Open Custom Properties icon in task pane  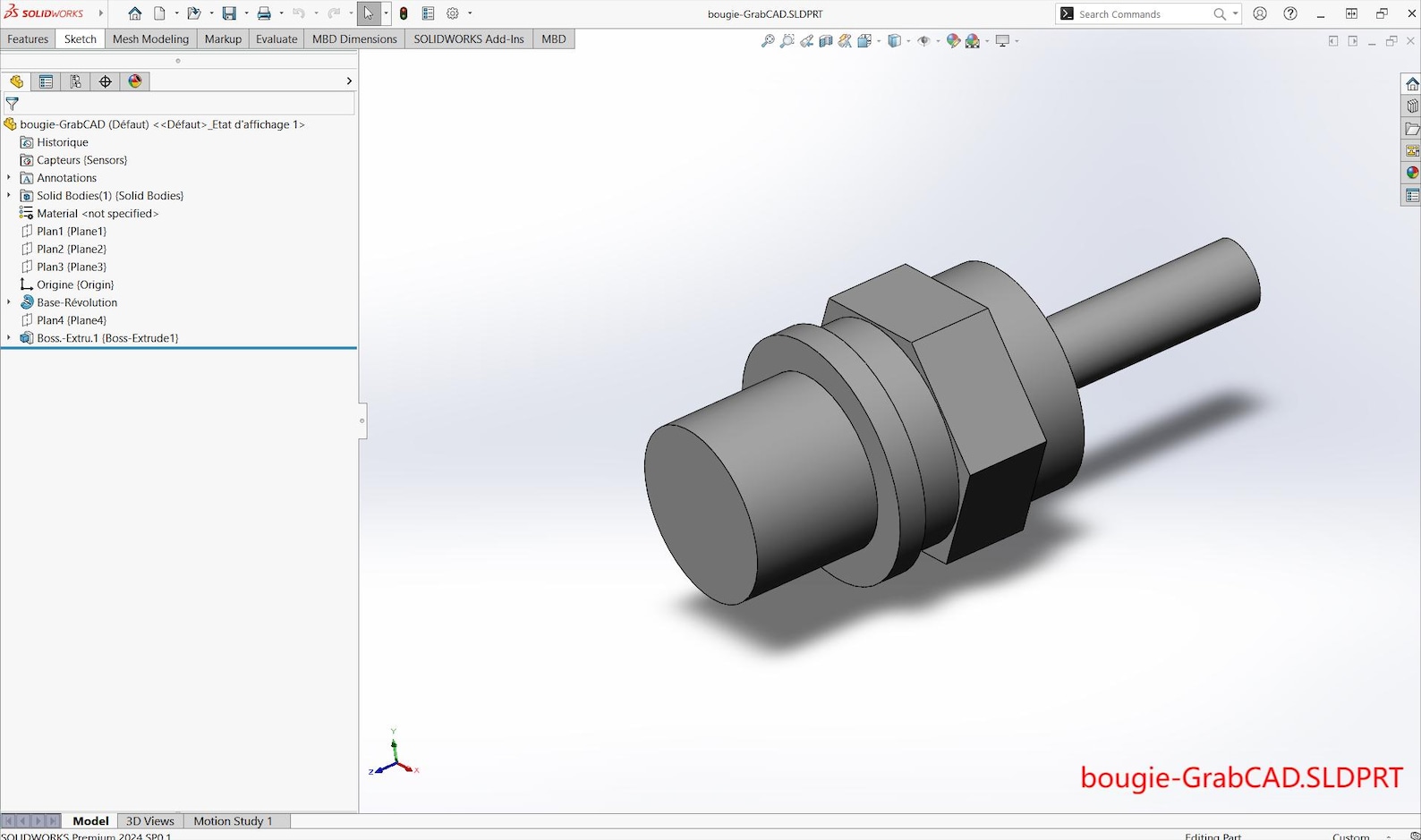(x=1412, y=195)
